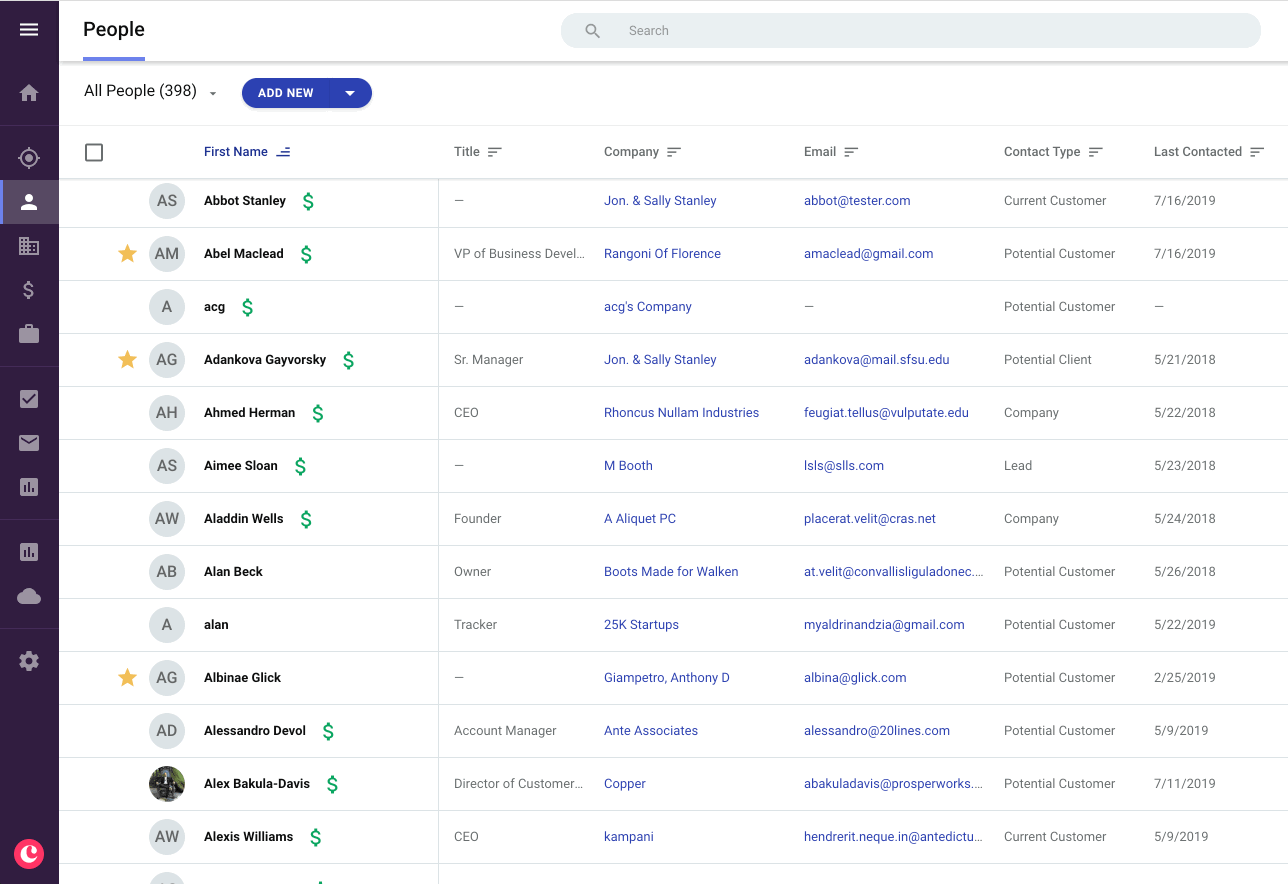Screen dimensions: 1288x884
Task: Click inside the Search field
Action: (911, 31)
